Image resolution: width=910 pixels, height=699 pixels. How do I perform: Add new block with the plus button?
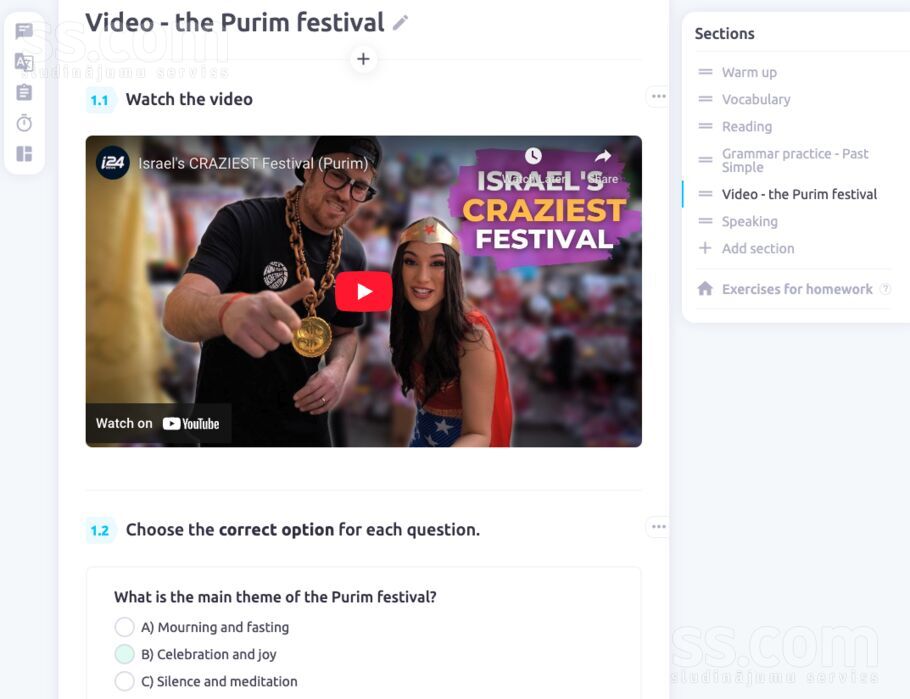363,59
